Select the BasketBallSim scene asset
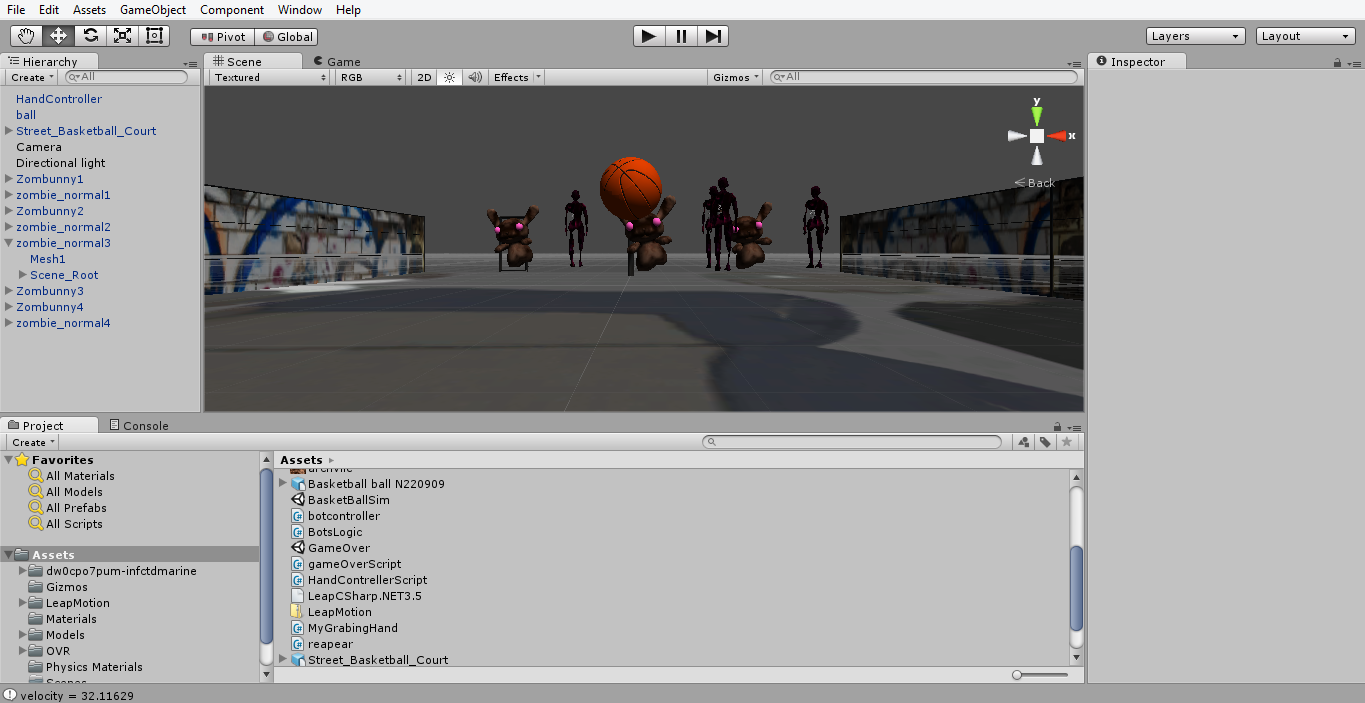 (x=349, y=500)
